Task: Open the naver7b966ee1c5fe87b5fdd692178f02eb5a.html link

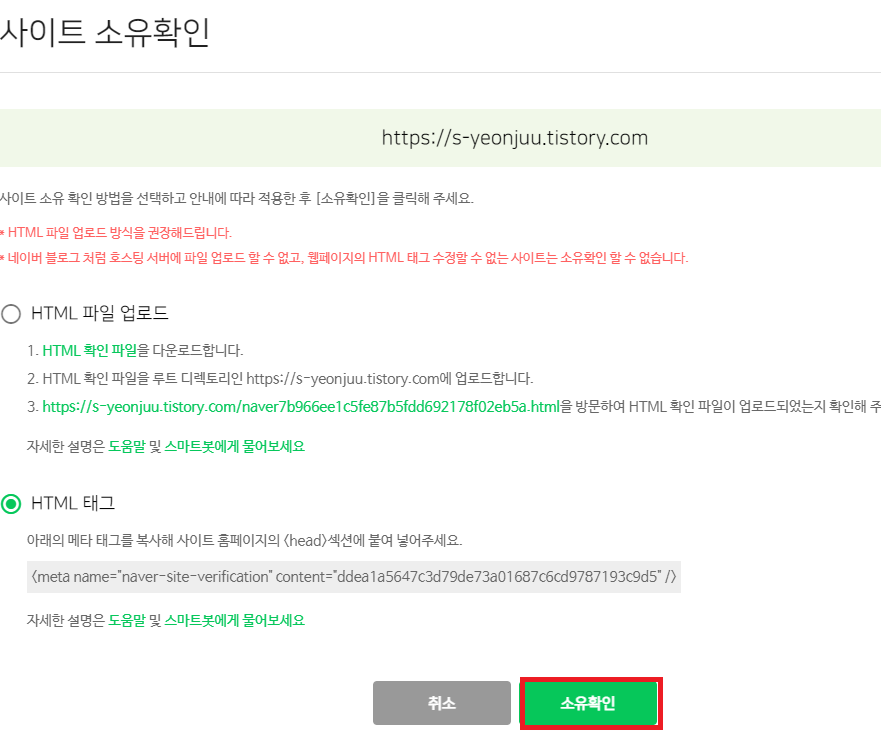Action: pyautogui.click(x=301, y=406)
